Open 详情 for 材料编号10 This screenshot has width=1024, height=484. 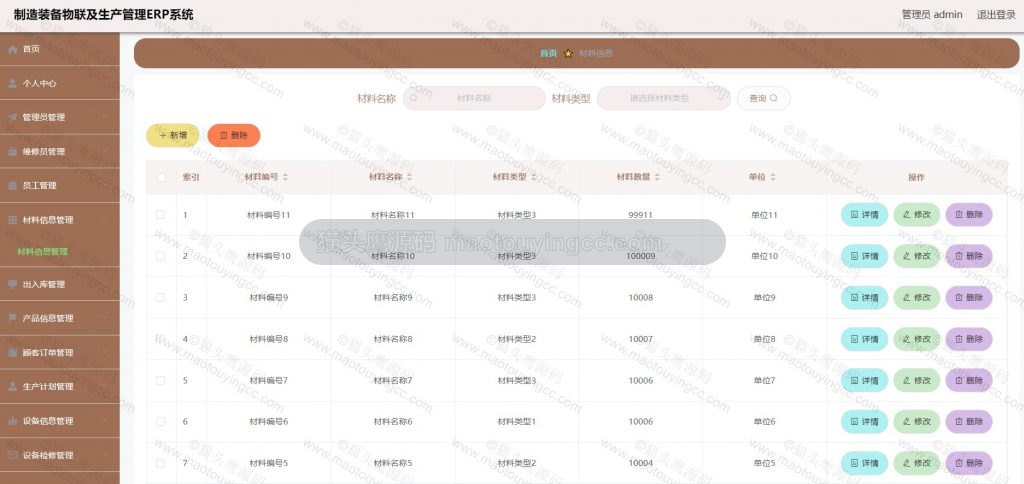tap(864, 256)
